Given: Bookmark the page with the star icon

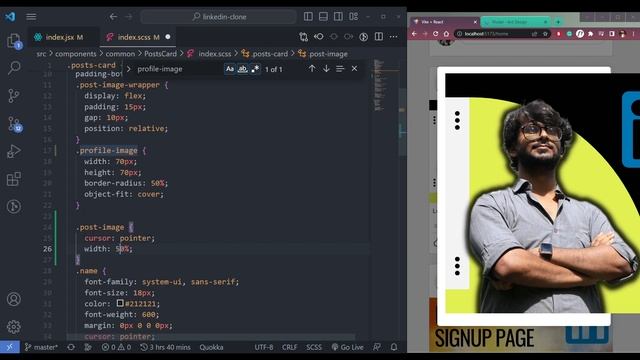Looking at the screenshot, I should click(x=545, y=34).
